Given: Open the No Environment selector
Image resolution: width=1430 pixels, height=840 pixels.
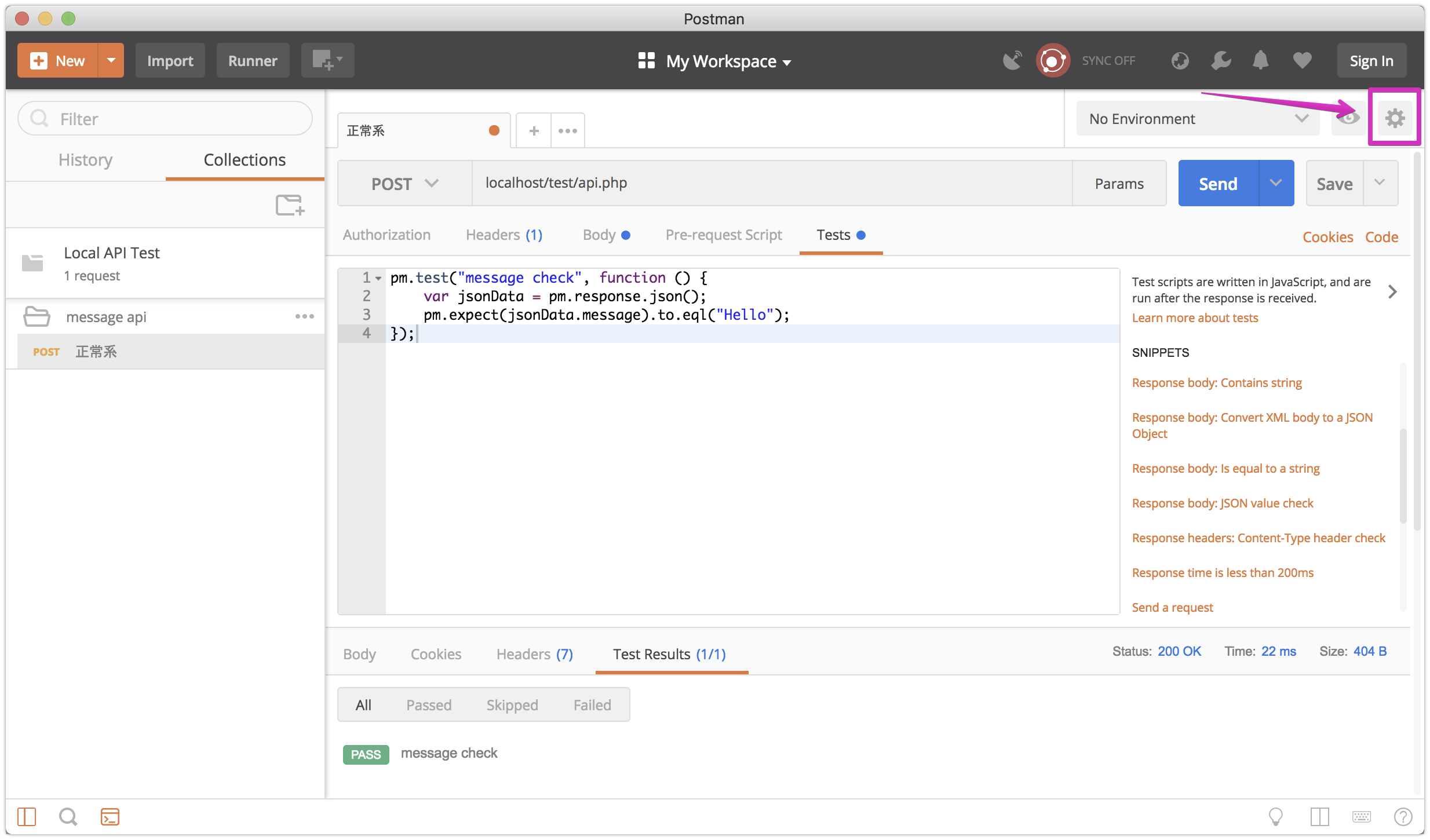Looking at the screenshot, I should [x=1198, y=119].
